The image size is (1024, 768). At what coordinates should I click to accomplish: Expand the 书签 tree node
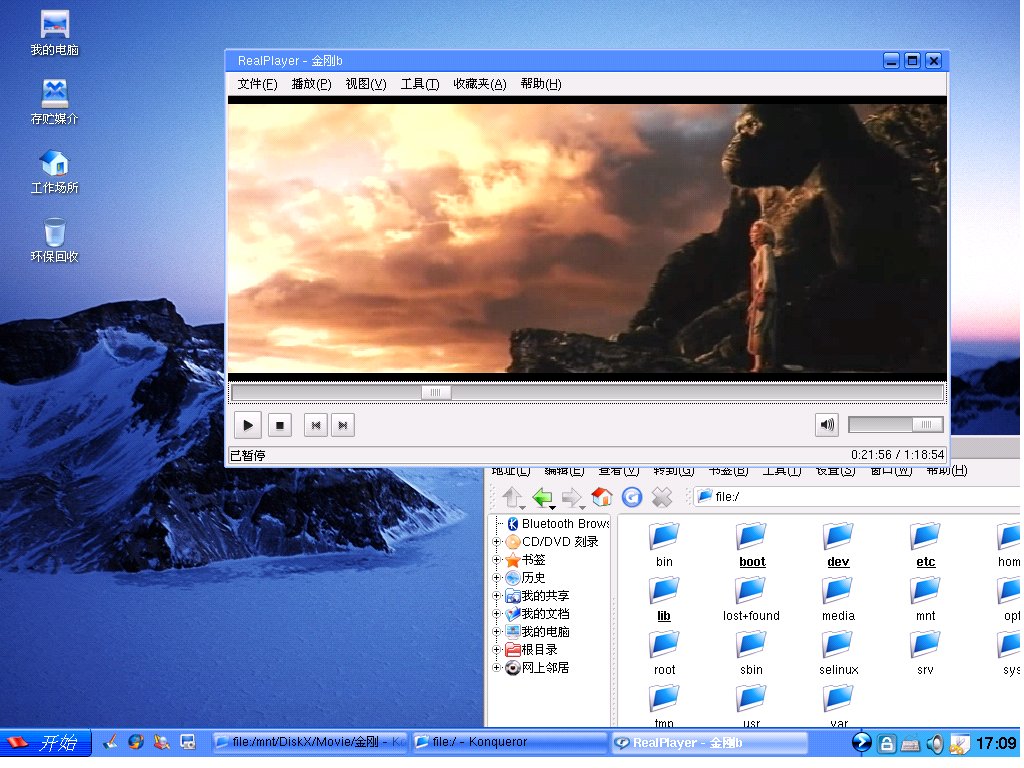click(496, 560)
